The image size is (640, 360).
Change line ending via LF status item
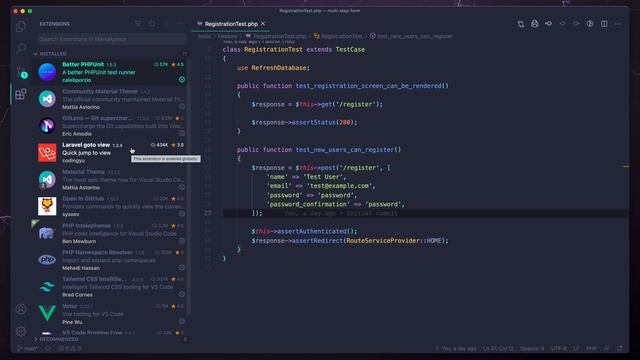[576, 348]
